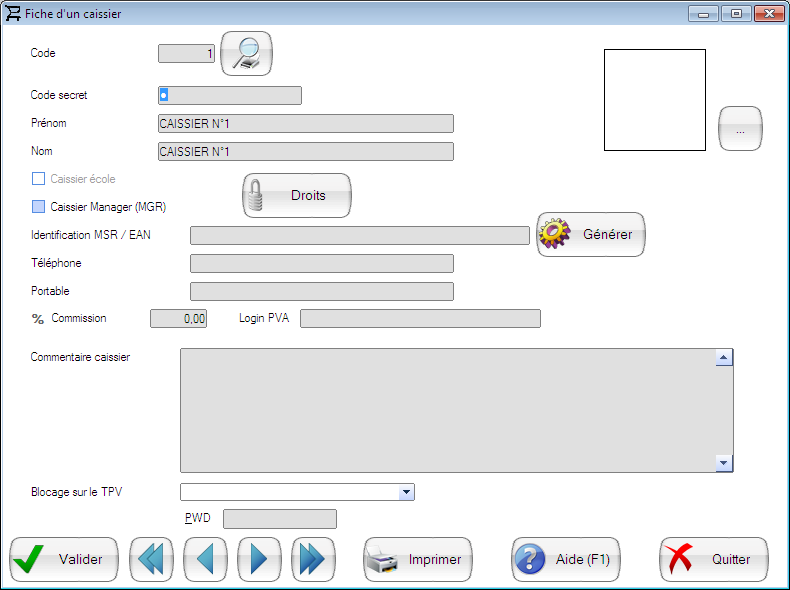Open help with the Aide (F1) button
Image resolution: width=790 pixels, height=590 pixels.
pos(566,559)
